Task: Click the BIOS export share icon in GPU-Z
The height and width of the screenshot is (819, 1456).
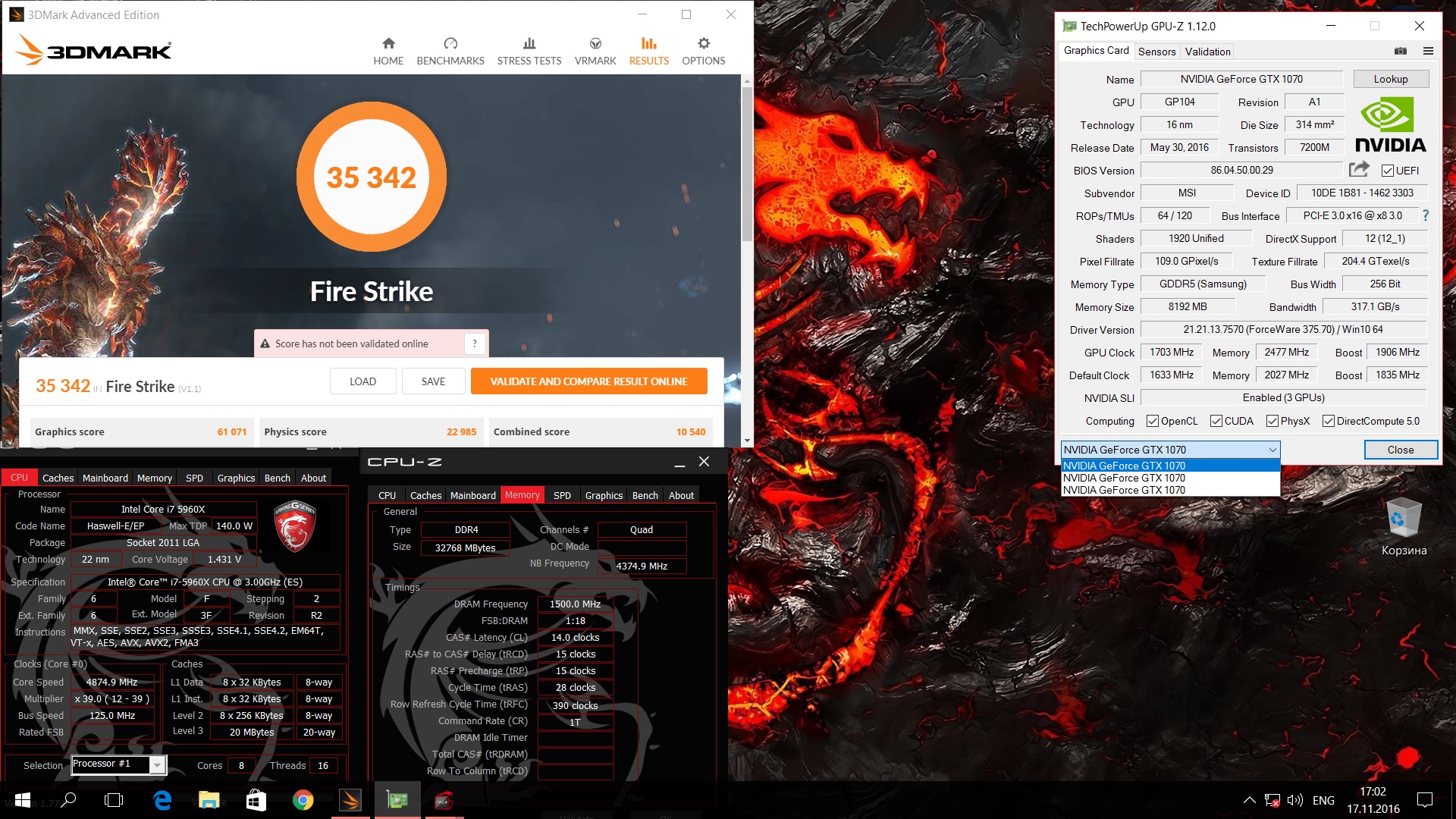Action: [x=1359, y=169]
